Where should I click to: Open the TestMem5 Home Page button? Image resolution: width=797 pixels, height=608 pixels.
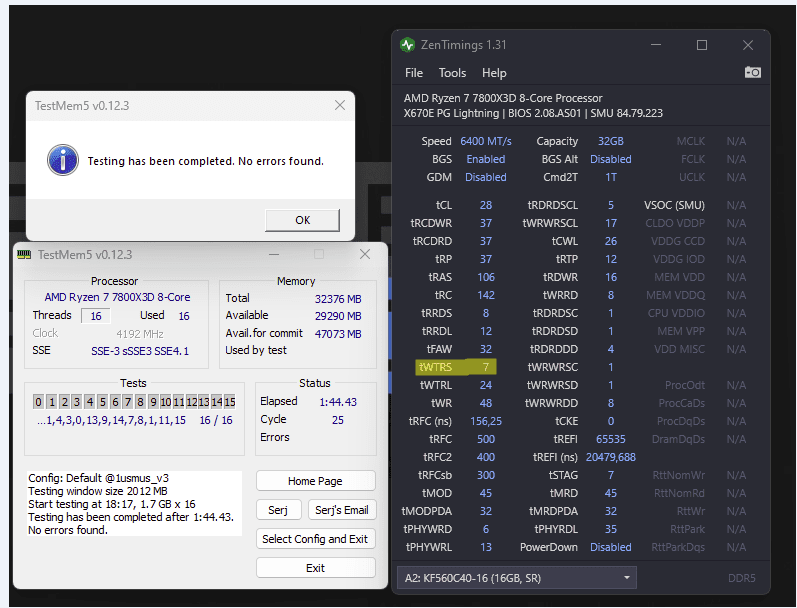[315, 481]
